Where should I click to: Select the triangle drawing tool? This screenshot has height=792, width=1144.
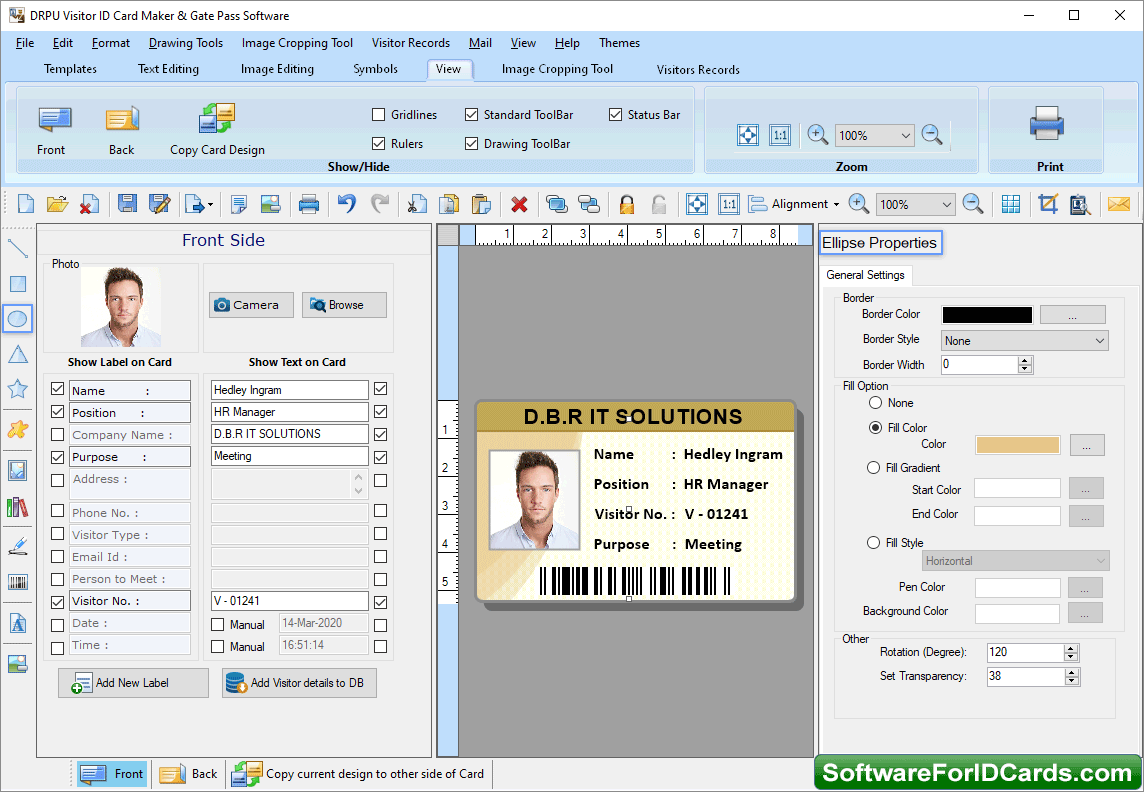[18, 354]
